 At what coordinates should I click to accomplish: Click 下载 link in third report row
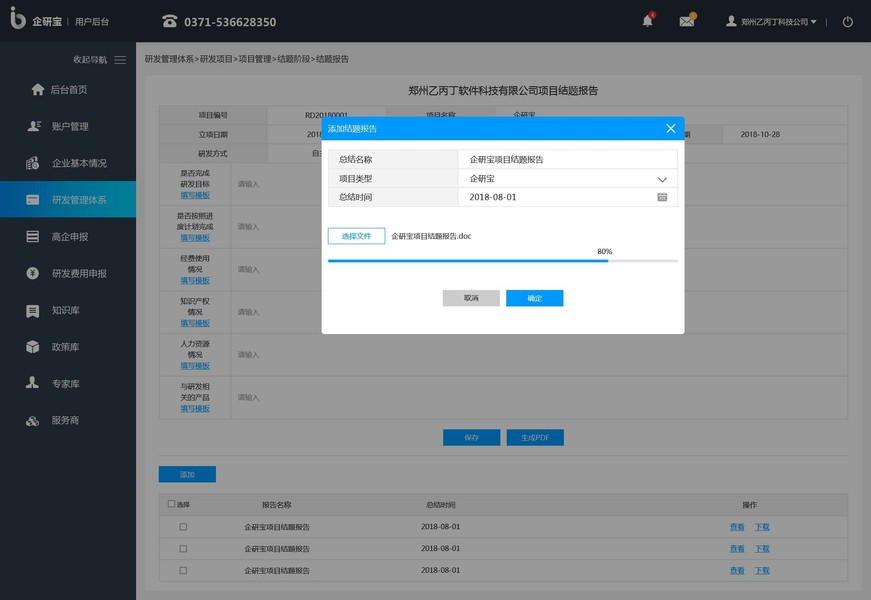click(762, 570)
